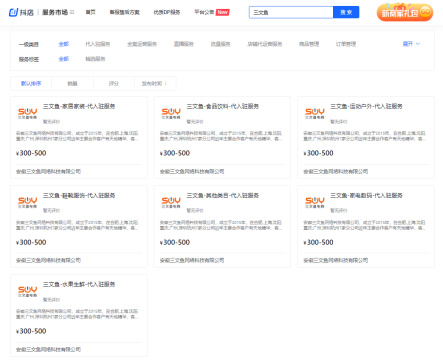Open 三文鱼-水果生鲜-代入驻服务 title
This screenshot has height=362, width=443.
tap(79, 284)
